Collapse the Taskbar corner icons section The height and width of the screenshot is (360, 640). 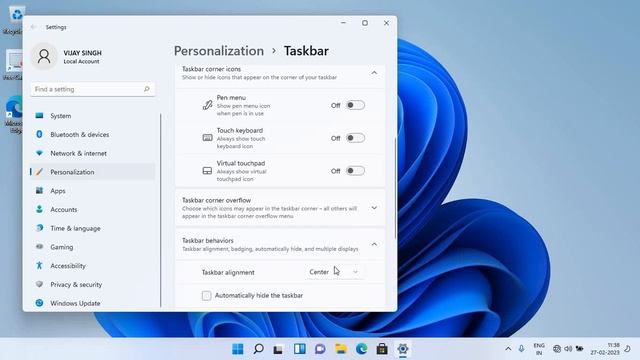(374, 73)
